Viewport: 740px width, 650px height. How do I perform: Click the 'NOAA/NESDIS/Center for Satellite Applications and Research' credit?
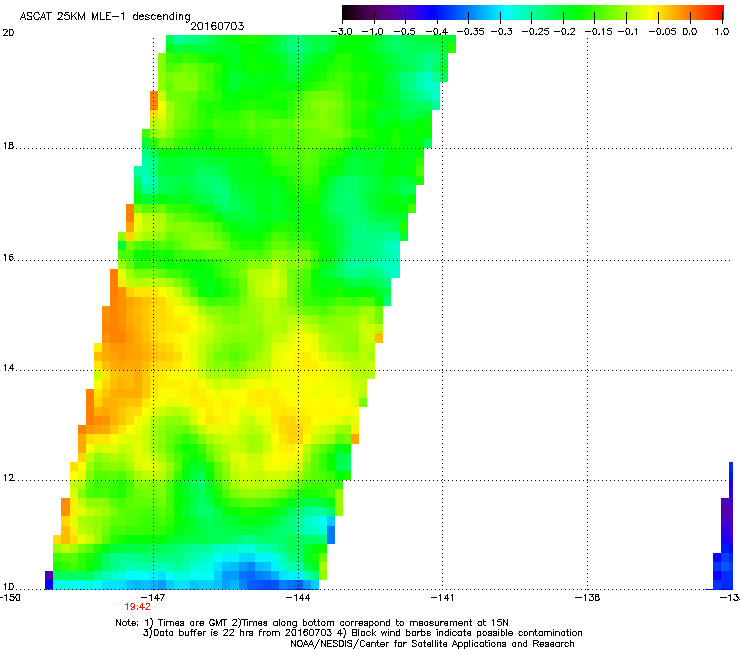click(x=432, y=644)
